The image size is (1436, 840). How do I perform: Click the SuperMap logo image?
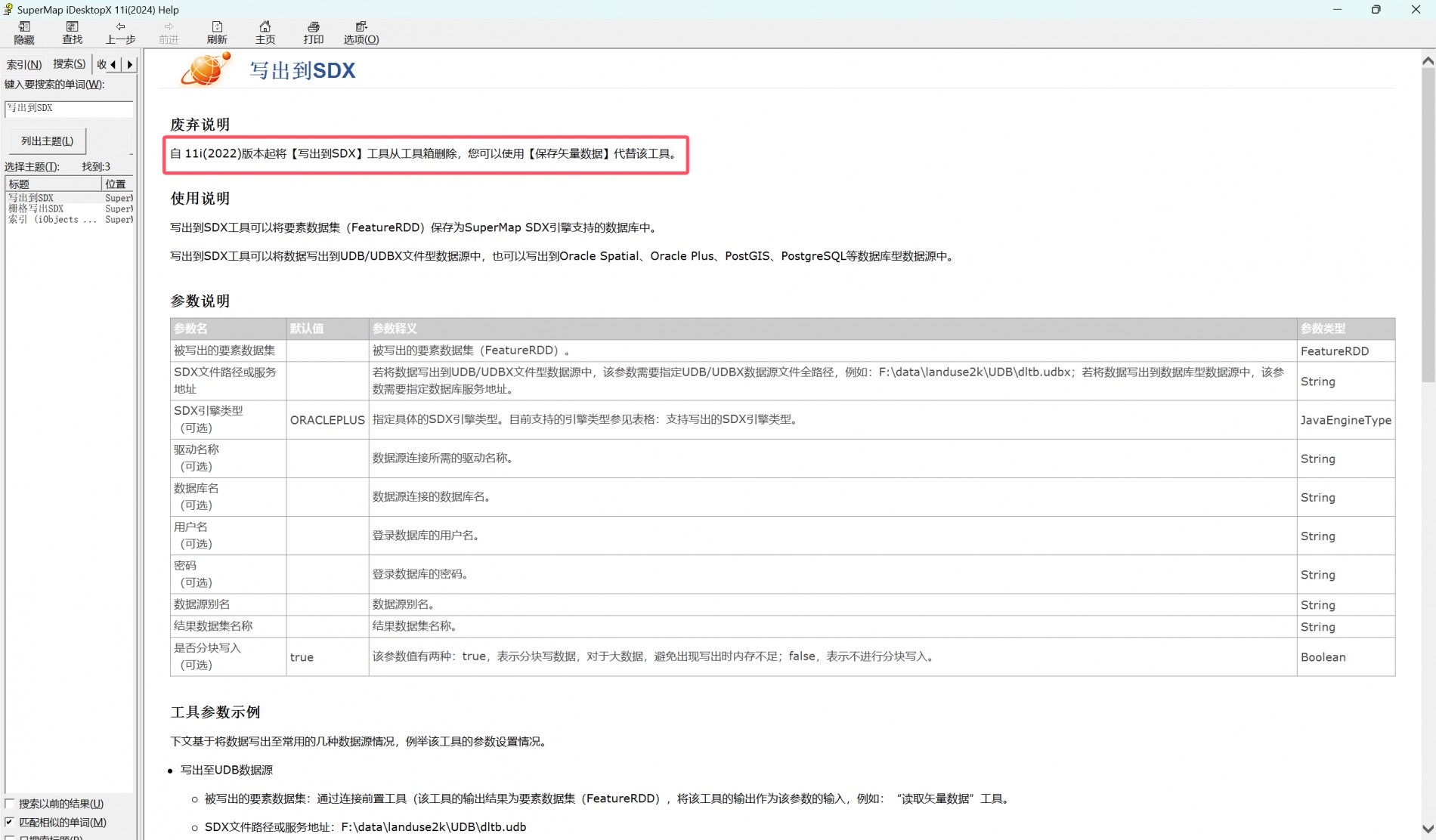[x=206, y=69]
